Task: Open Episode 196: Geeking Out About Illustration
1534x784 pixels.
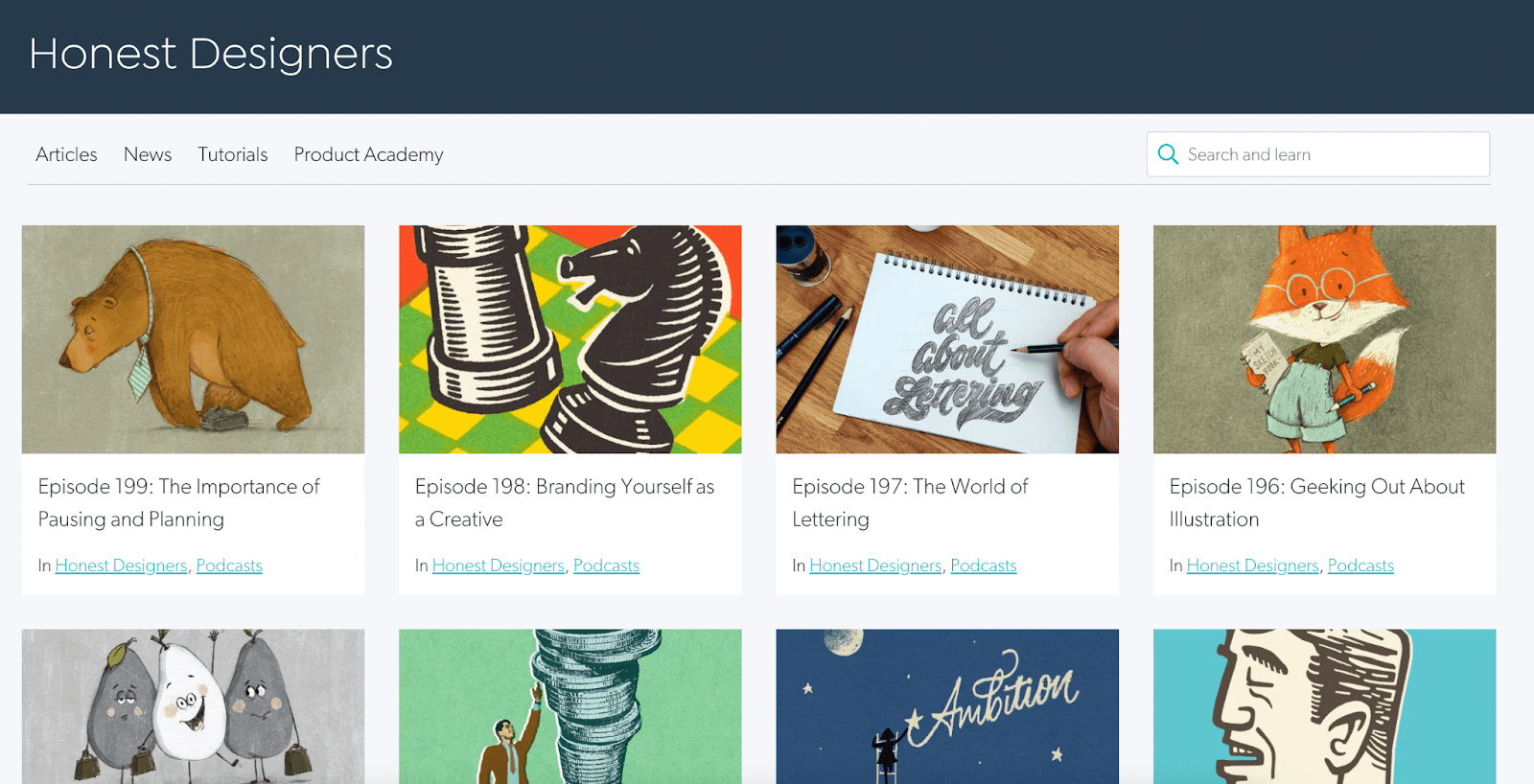Action: pyautogui.click(x=1315, y=502)
